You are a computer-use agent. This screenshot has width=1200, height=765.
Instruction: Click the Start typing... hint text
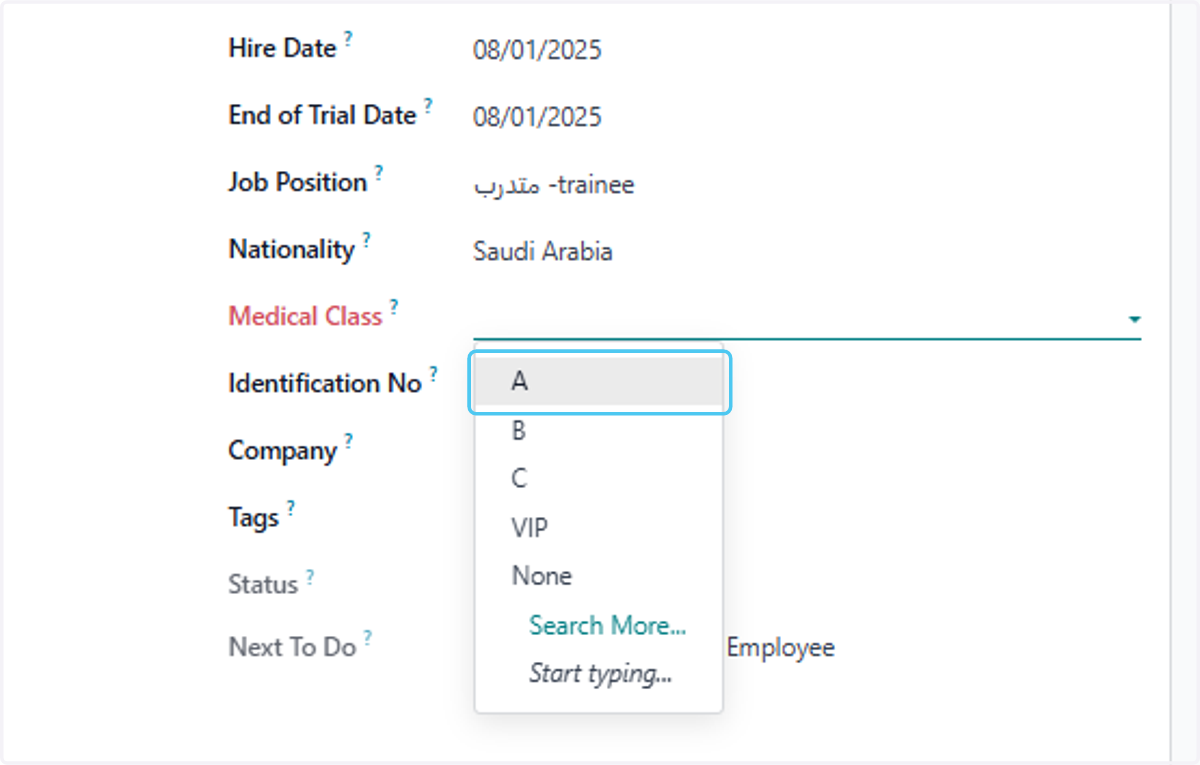(x=600, y=674)
